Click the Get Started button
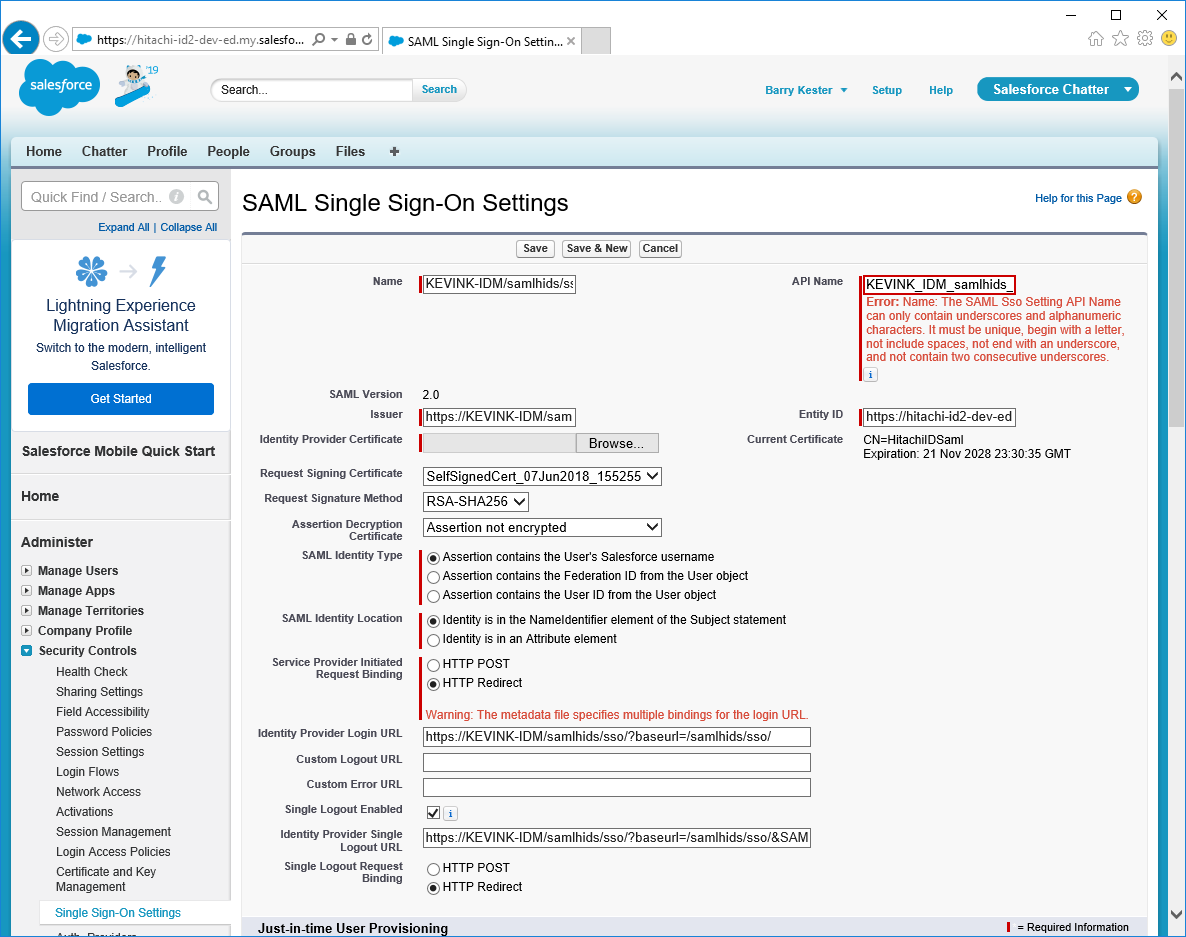1186x937 pixels. click(121, 399)
